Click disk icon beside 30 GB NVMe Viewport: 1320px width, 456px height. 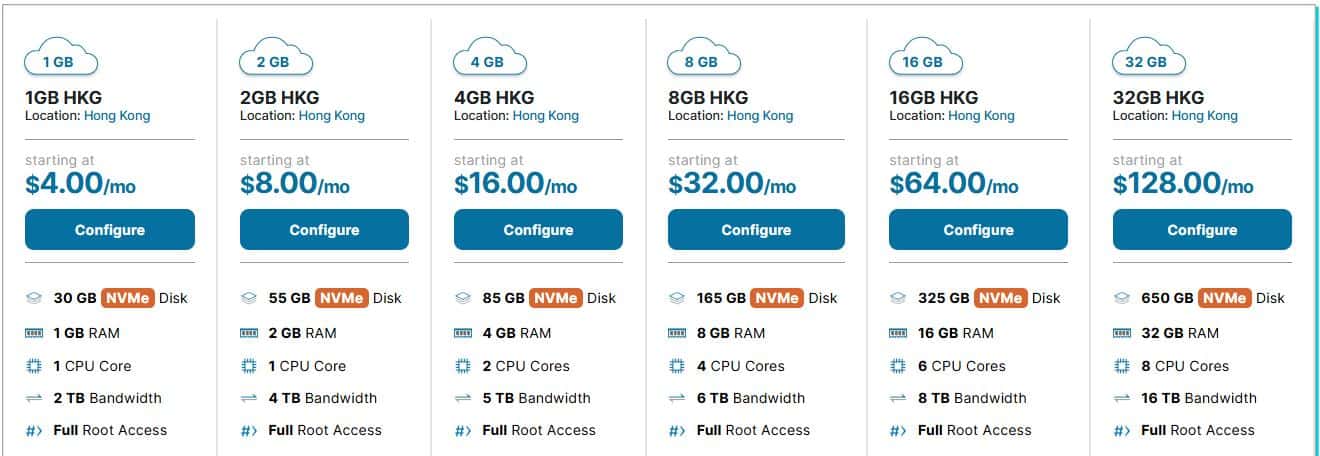(x=34, y=298)
